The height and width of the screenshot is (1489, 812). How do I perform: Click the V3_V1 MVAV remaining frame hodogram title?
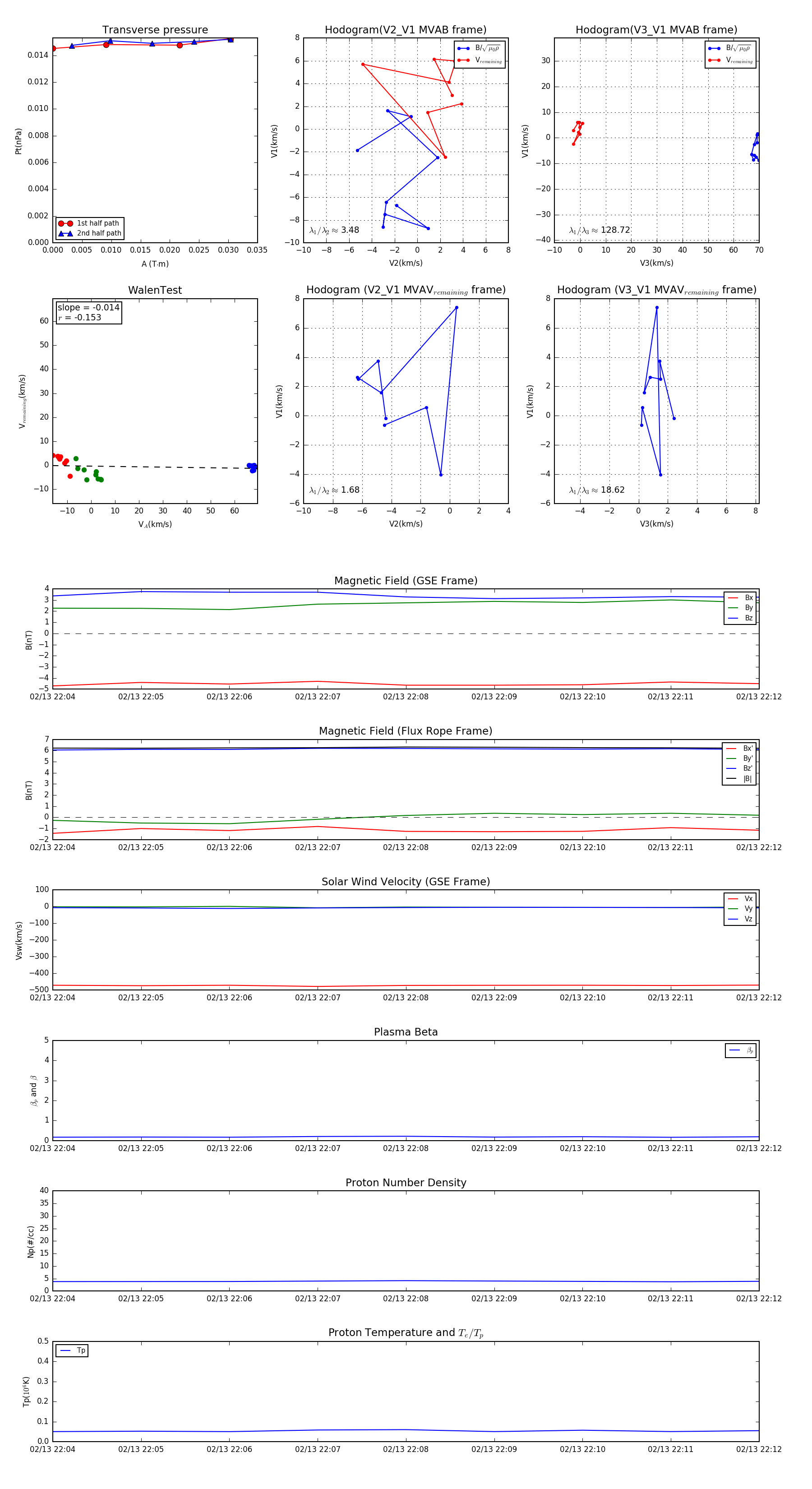[x=656, y=290]
